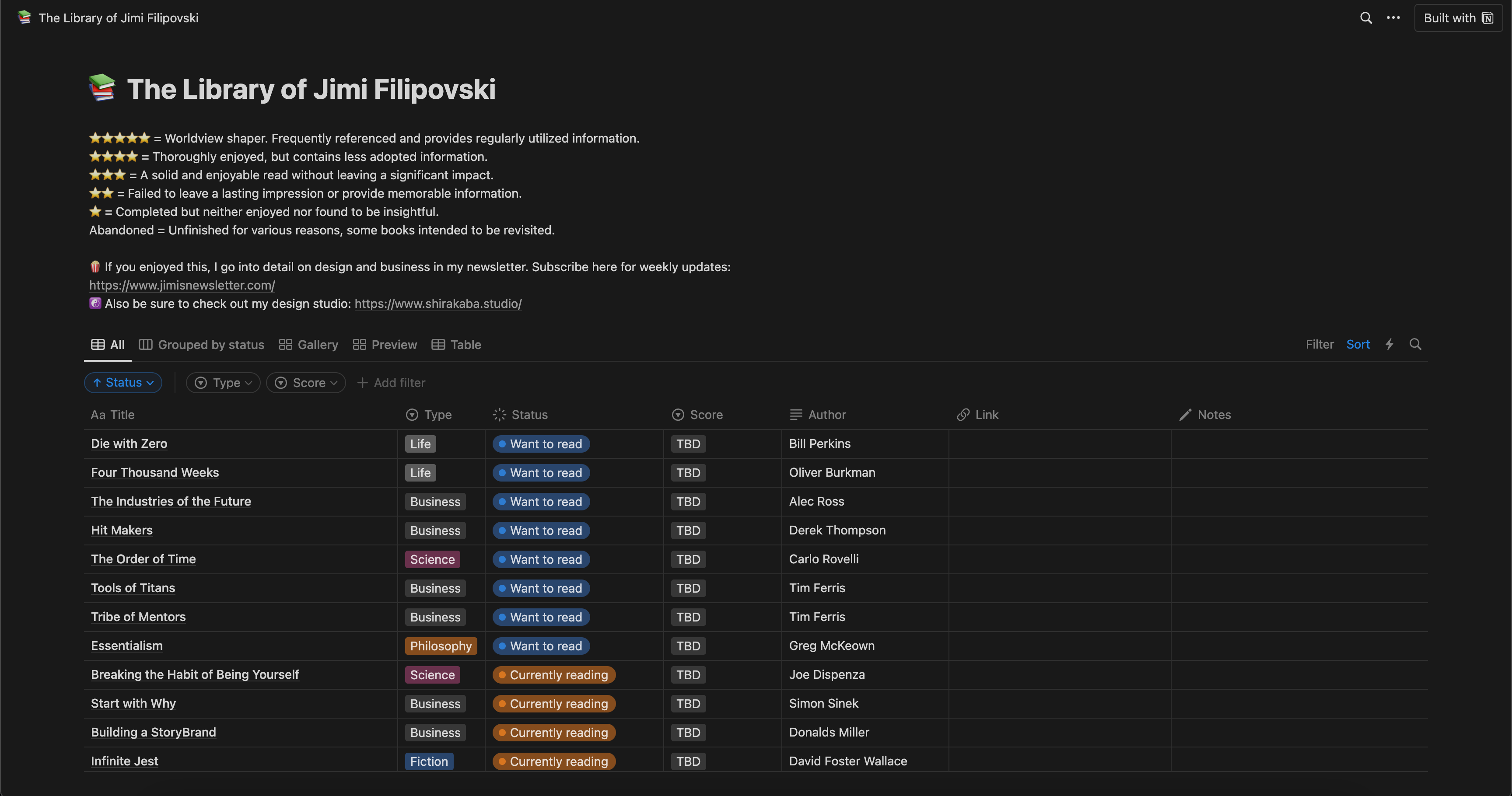
Task: Click Currently reading status for Infinite Jest
Action: click(x=554, y=761)
